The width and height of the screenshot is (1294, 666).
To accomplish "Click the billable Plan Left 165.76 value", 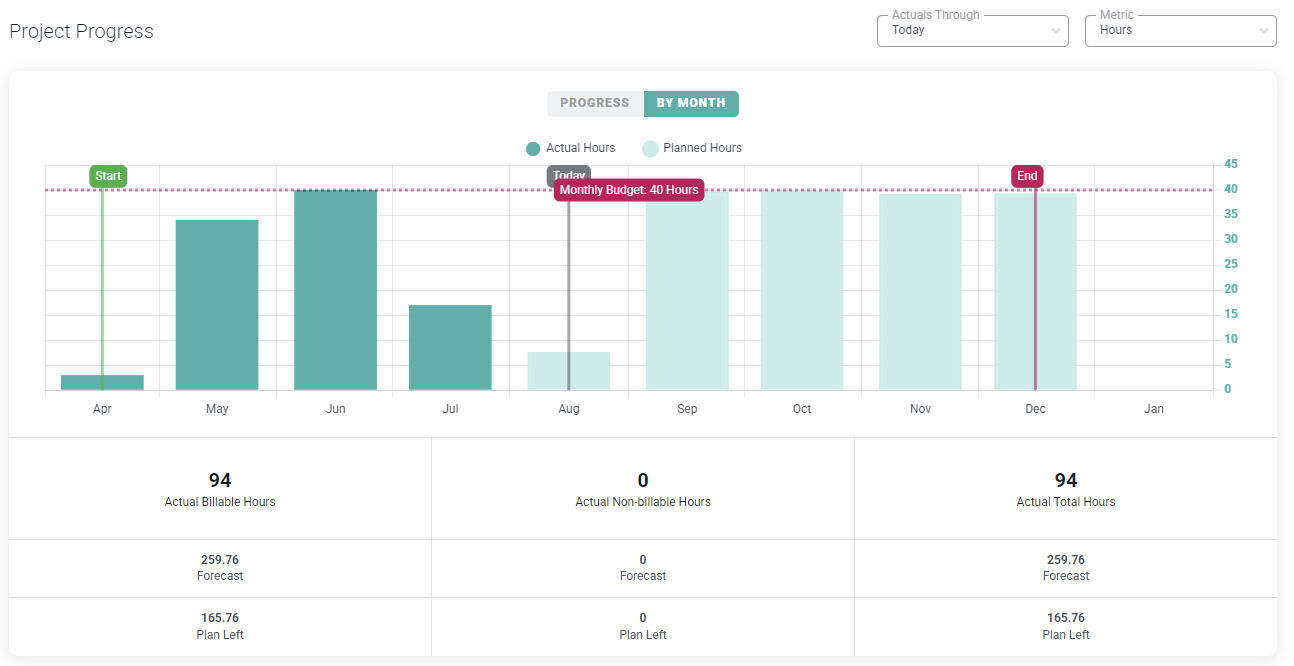I will tap(220, 618).
